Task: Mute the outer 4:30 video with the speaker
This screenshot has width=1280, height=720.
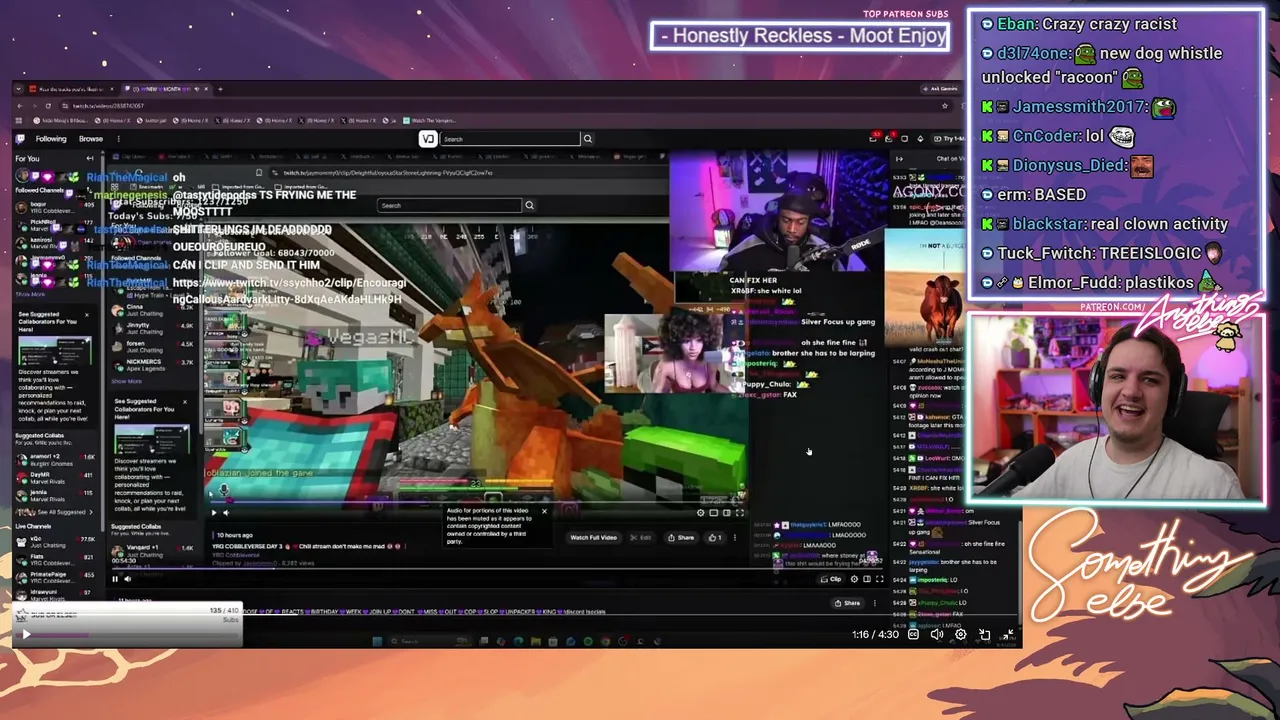Action: 937,634
